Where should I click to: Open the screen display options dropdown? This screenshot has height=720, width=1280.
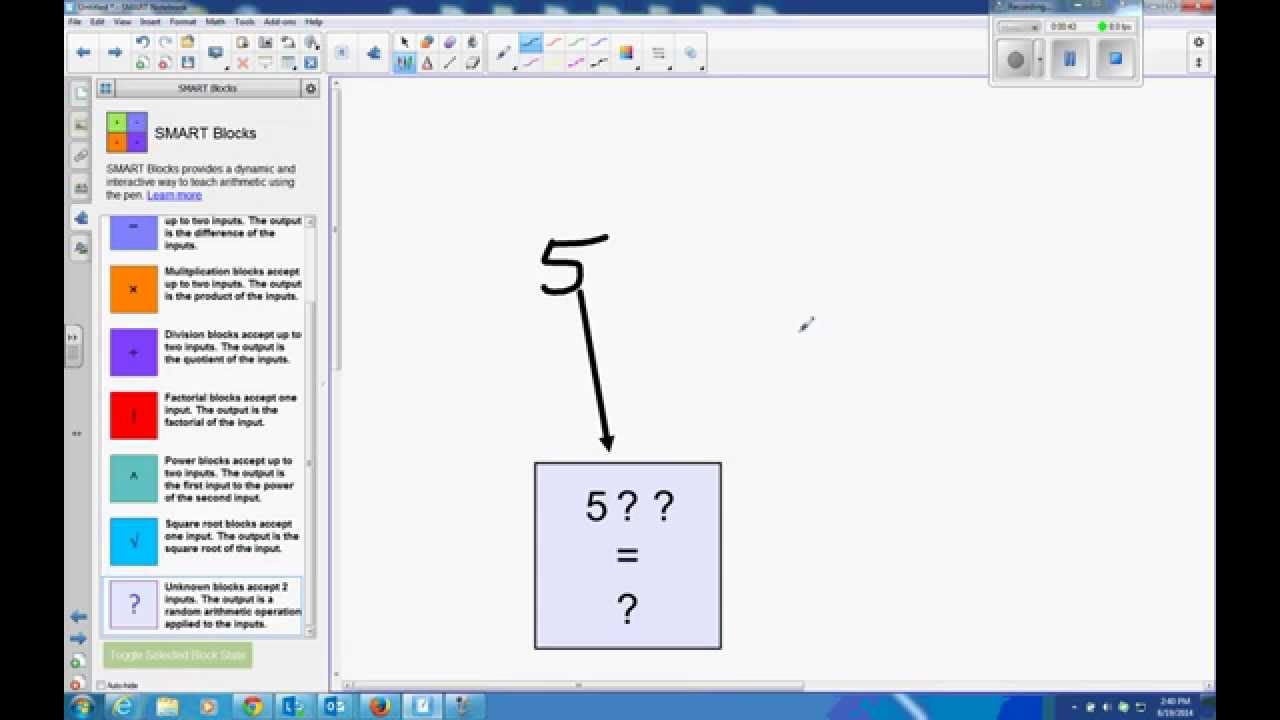click(x=216, y=53)
